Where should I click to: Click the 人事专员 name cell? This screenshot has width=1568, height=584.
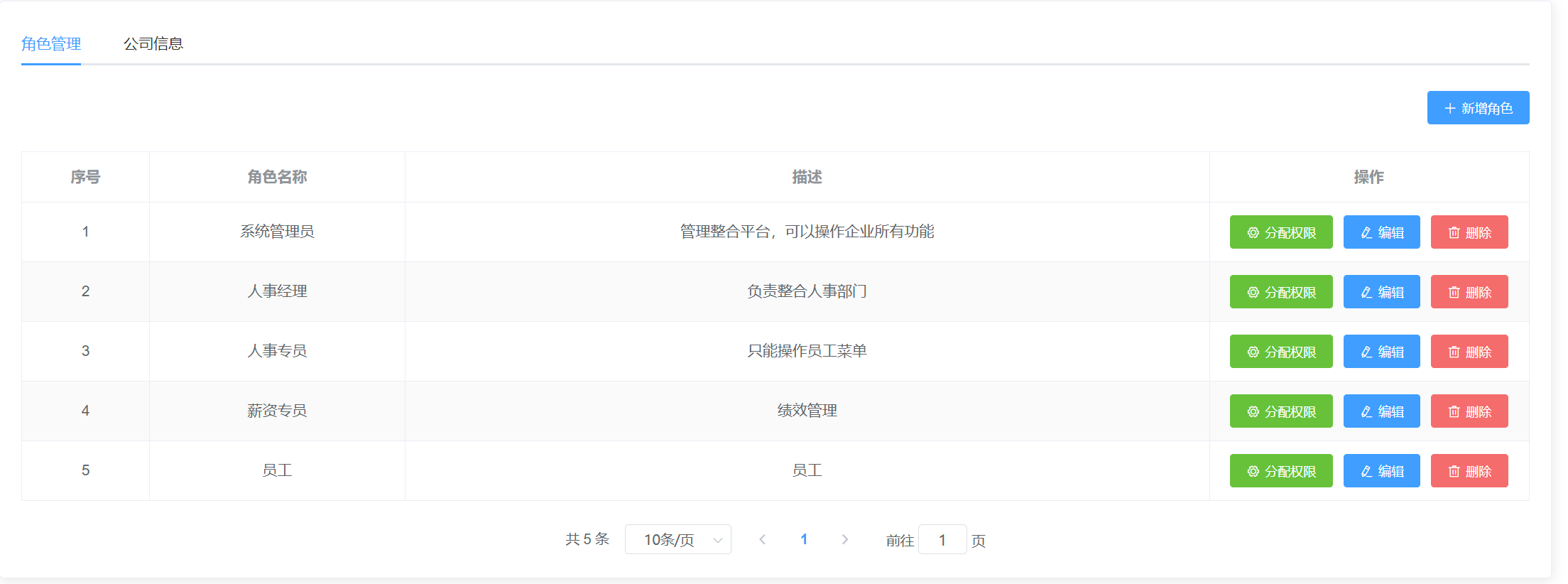point(277,351)
